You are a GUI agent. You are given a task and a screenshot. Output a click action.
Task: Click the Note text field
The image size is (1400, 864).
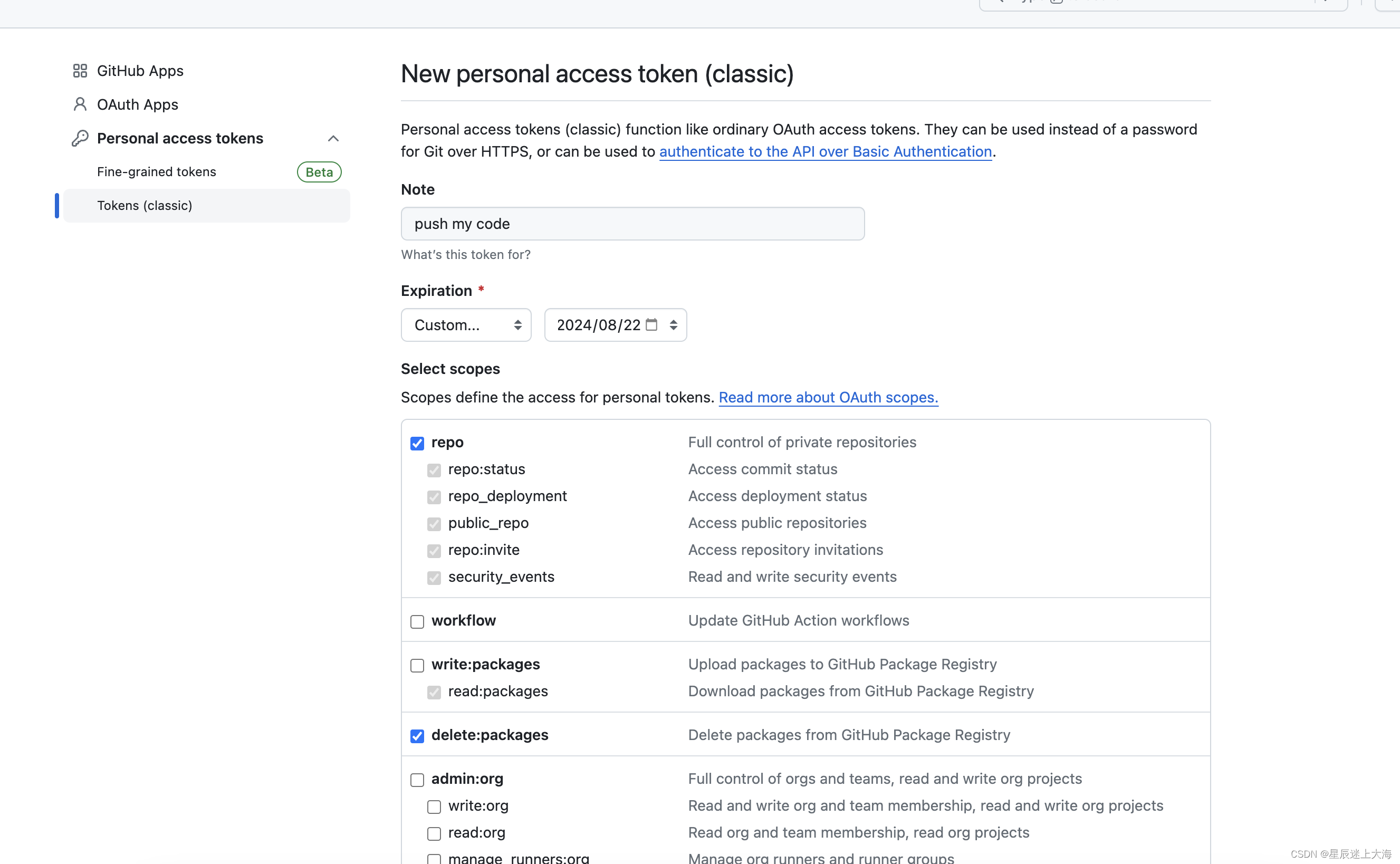click(x=632, y=224)
